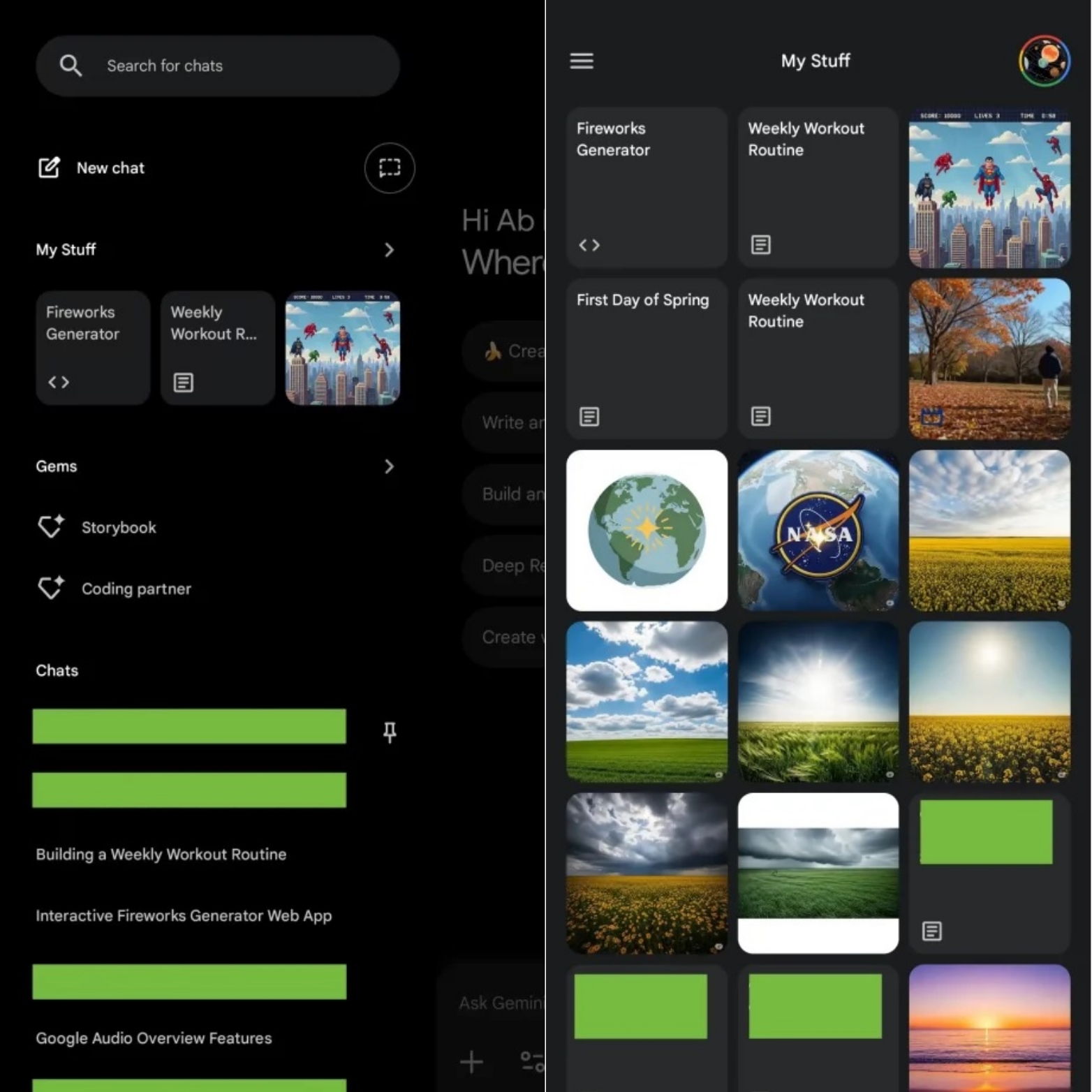The width and height of the screenshot is (1092, 1092).
Task: Open the hamburger menu in My Stuff
Action: pyautogui.click(x=582, y=61)
